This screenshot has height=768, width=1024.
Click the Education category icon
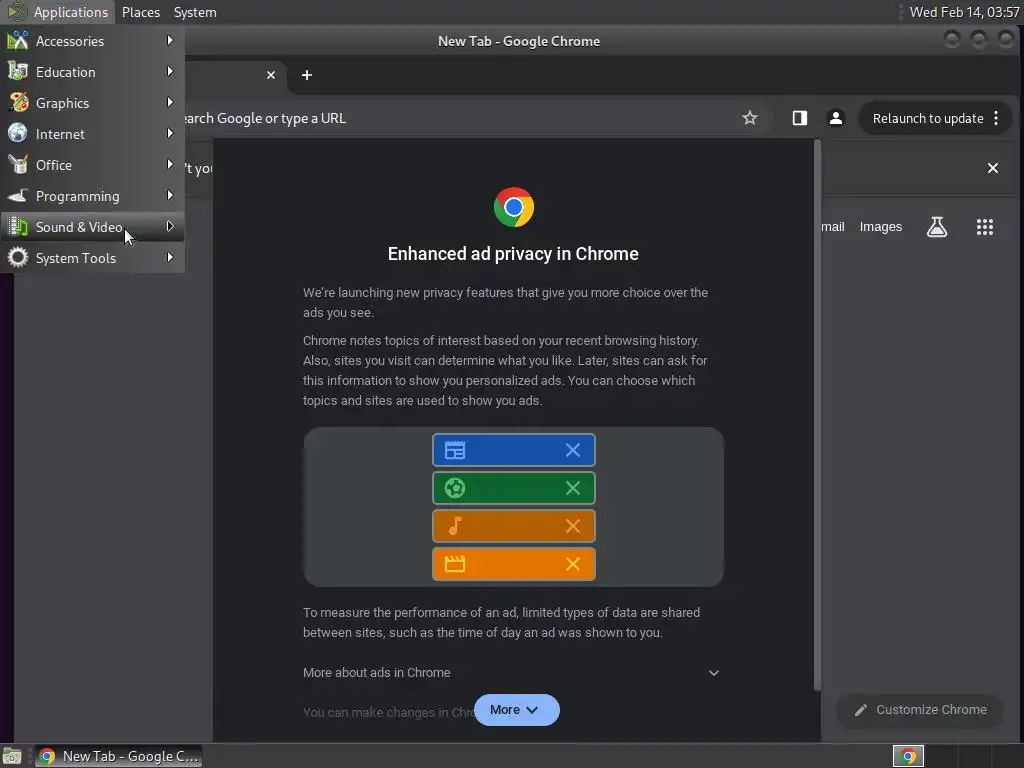click(18, 71)
